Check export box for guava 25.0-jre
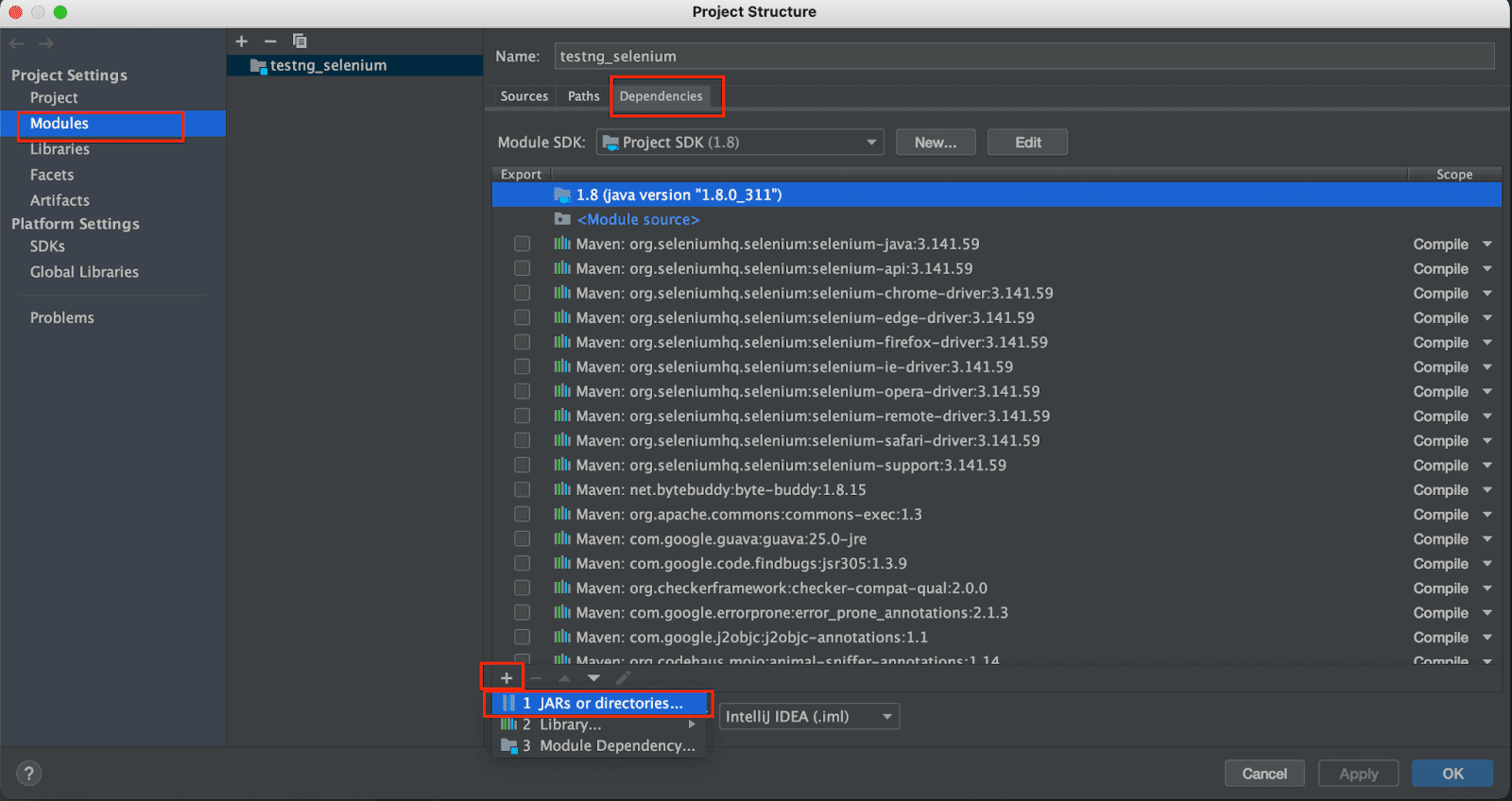 click(x=522, y=538)
